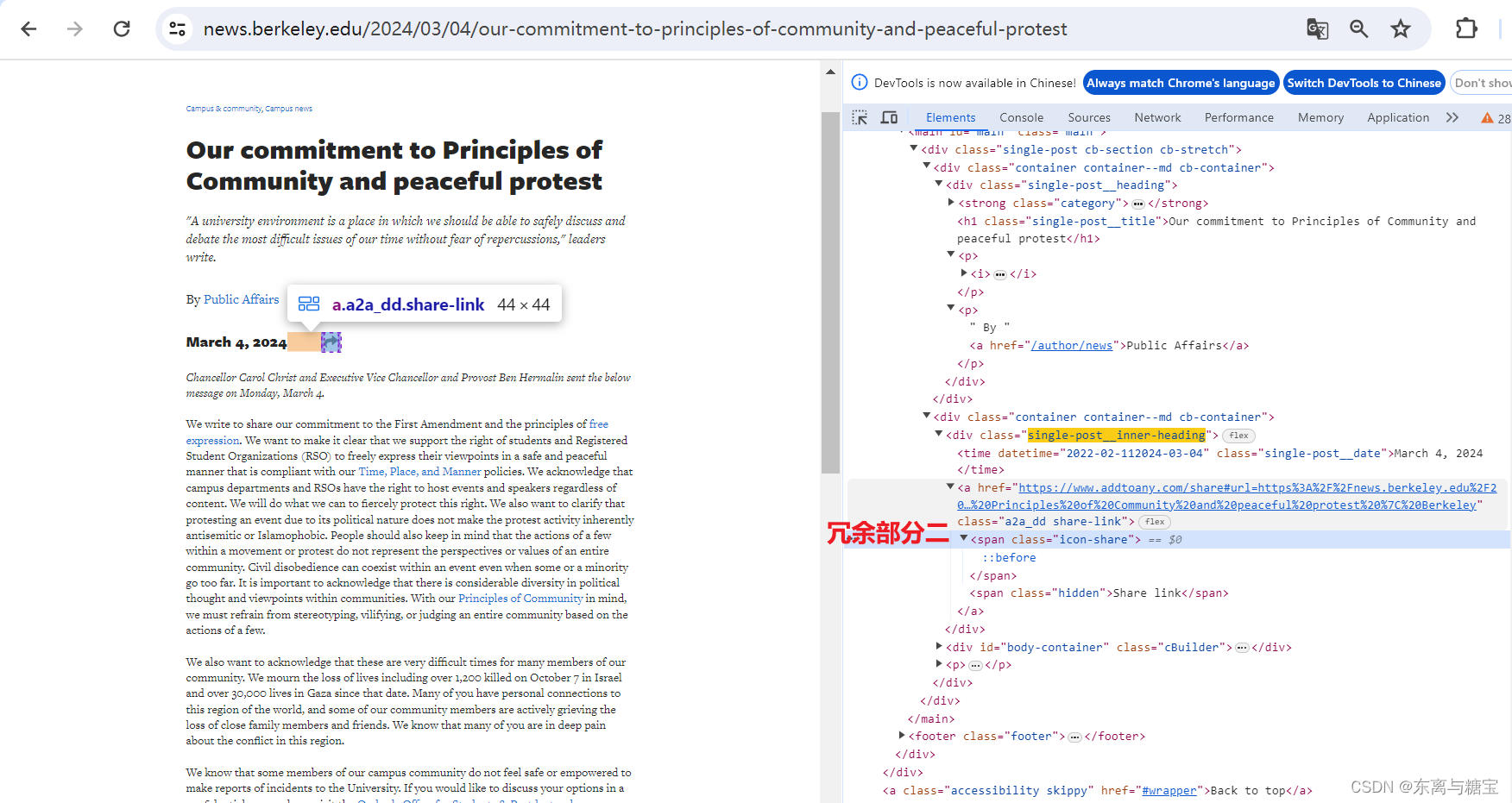Expand the strong category node
This screenshot has height=803, width=1512.
pyautogui.click(x=951, y=203)
